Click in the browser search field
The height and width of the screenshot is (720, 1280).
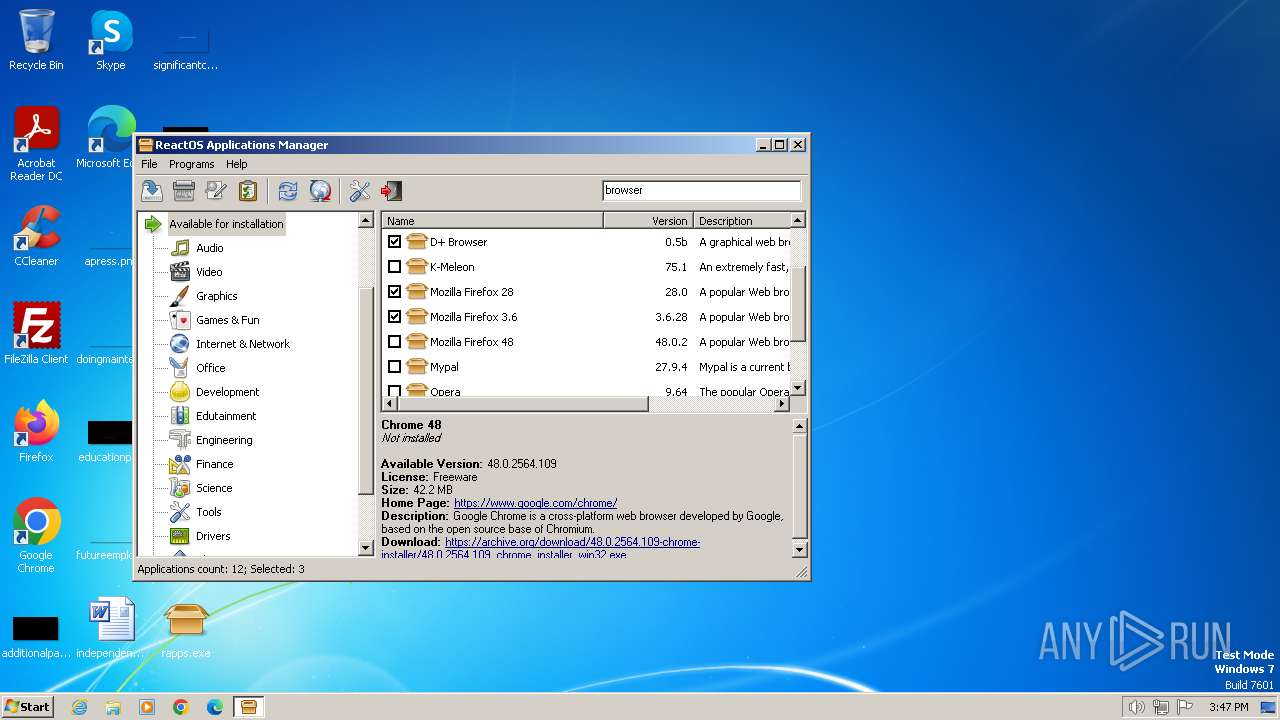pyautogui.click(x=701, y=190)
